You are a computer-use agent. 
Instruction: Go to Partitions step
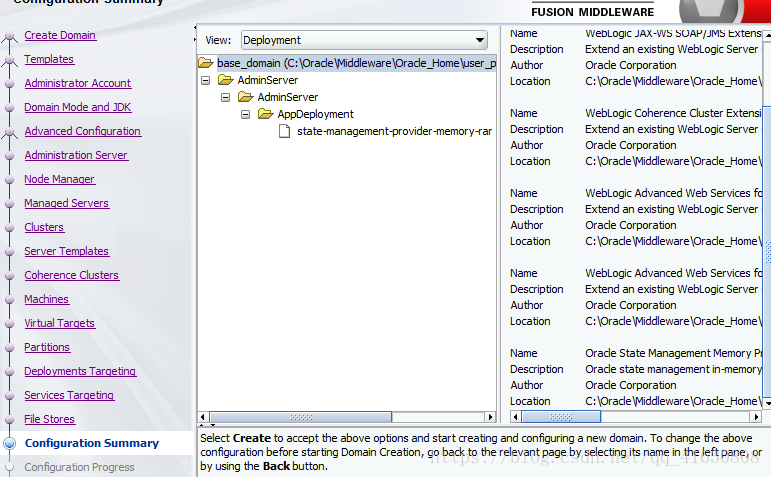[x=47, y=347]
